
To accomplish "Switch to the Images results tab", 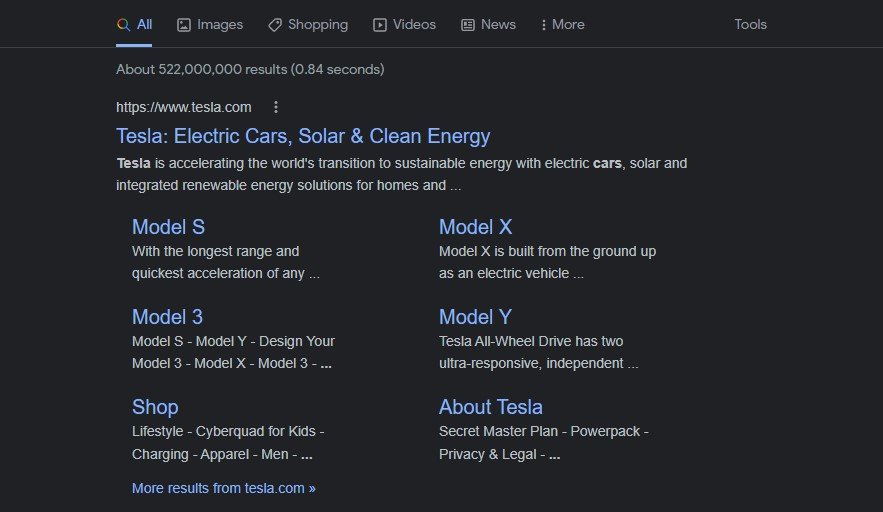I will pos(210,25).
